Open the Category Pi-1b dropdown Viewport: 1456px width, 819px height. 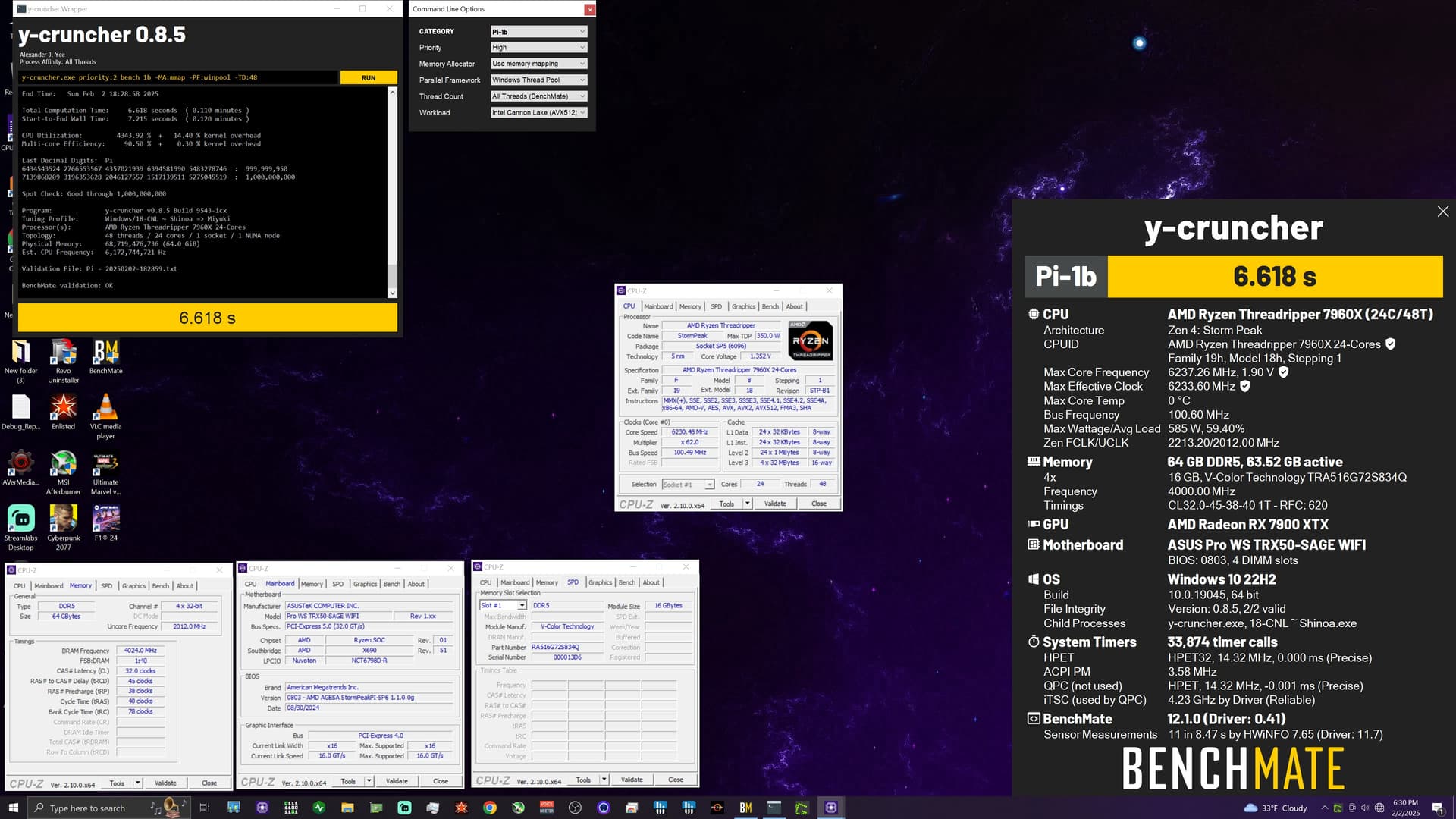coord(538,32)
